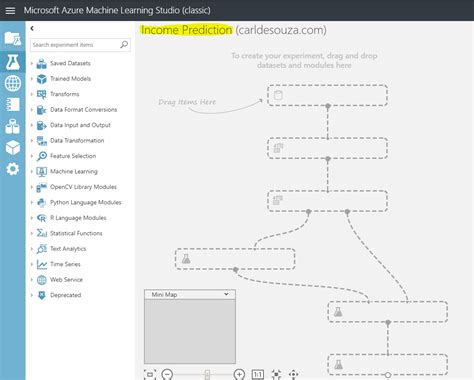
Task: Open Trained Models cube sidebar icon
Action: [13, 148]
